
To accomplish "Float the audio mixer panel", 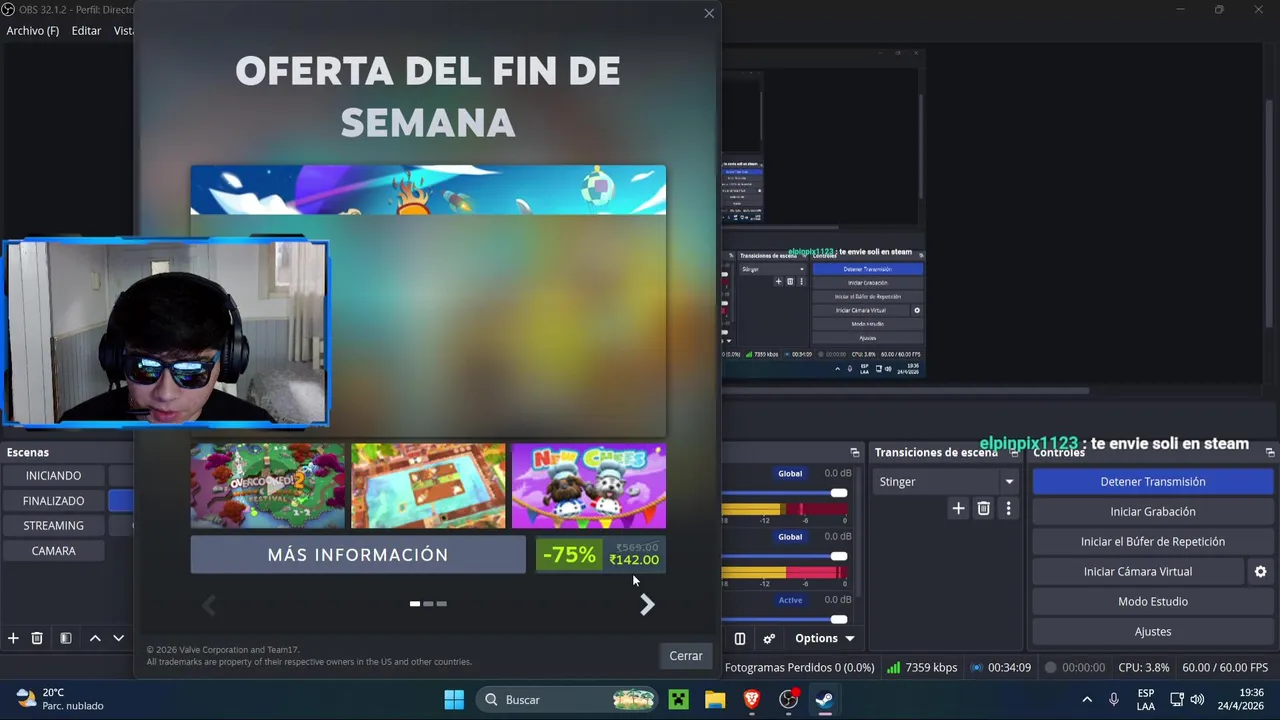I will click(855, 453).
